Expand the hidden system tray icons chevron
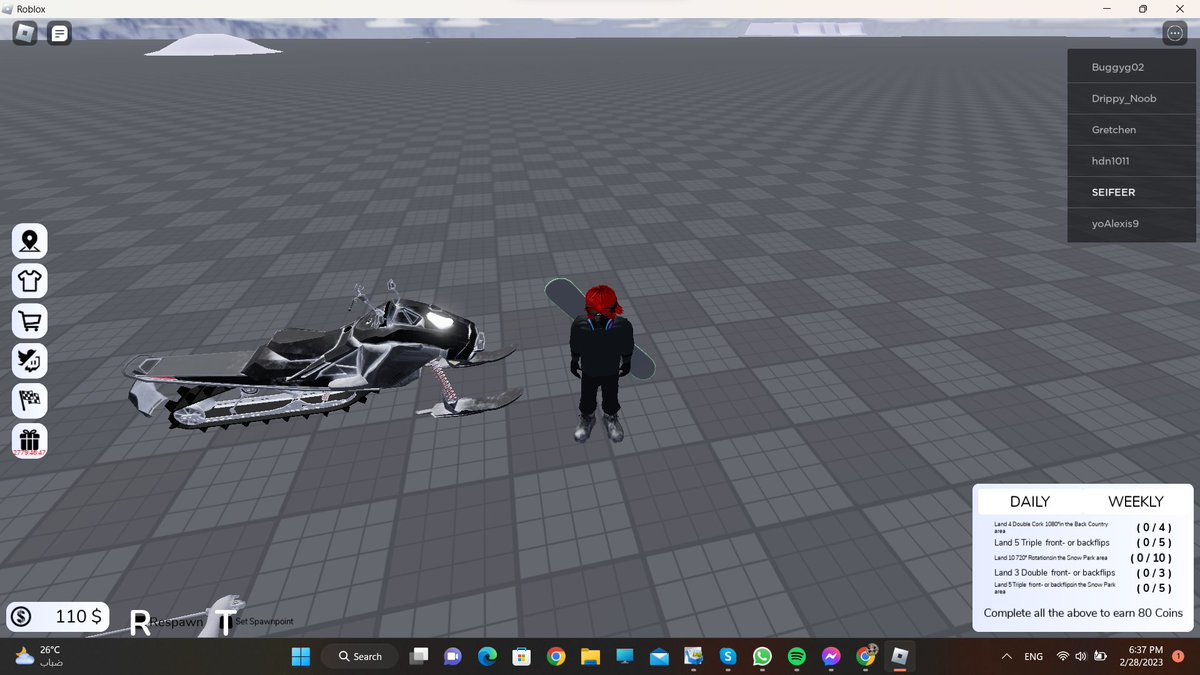The width and height of the screenshot is (1200, 675). 1005,656
